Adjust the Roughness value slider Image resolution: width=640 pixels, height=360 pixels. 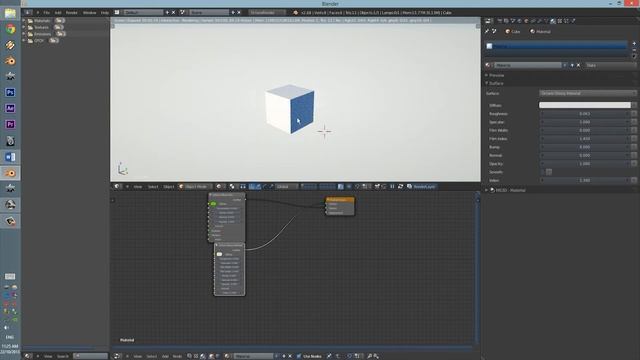[x=584, y=114]
